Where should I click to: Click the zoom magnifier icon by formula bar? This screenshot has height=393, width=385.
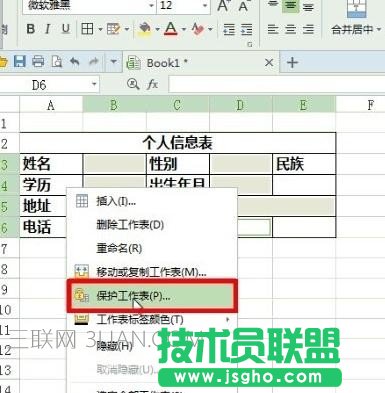point(133,84)
